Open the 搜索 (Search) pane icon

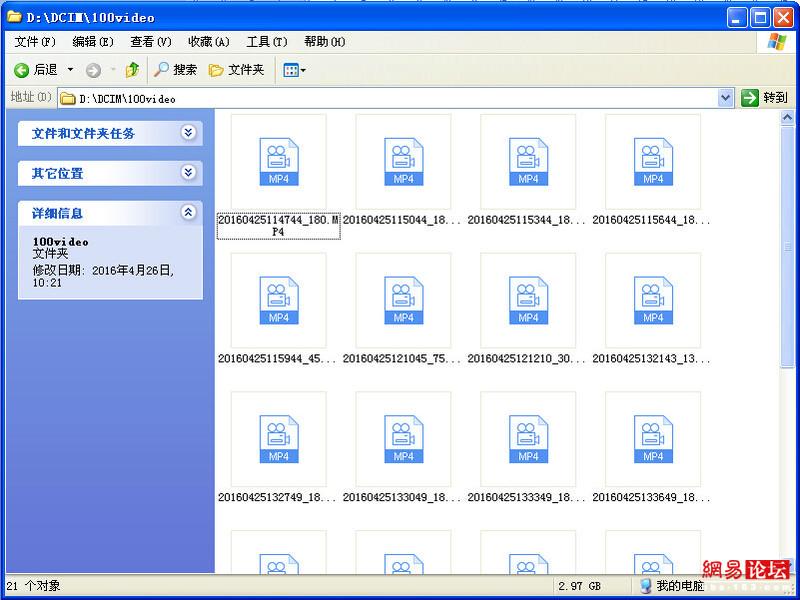tap(168, 70)
